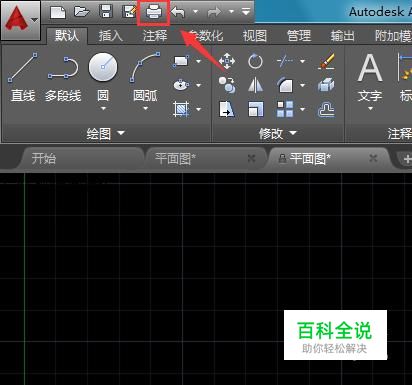Click the Explode tool icon
Screen dimensions: 412x385
(x=326, y=85)
